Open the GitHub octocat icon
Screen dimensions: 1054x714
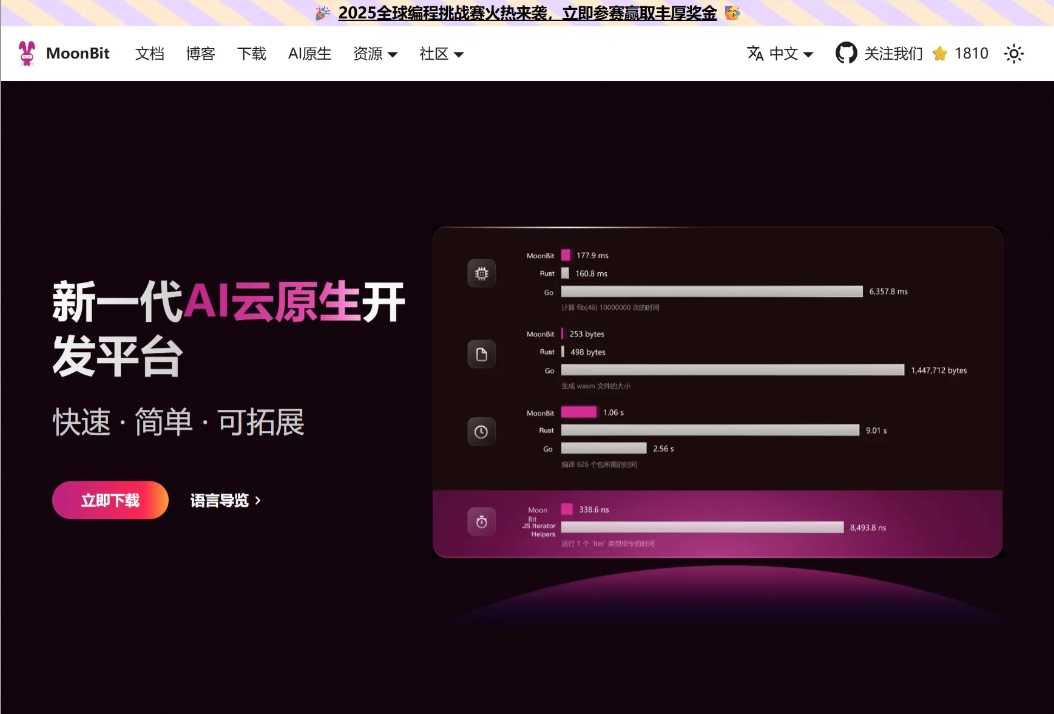(x=846, y=53)
